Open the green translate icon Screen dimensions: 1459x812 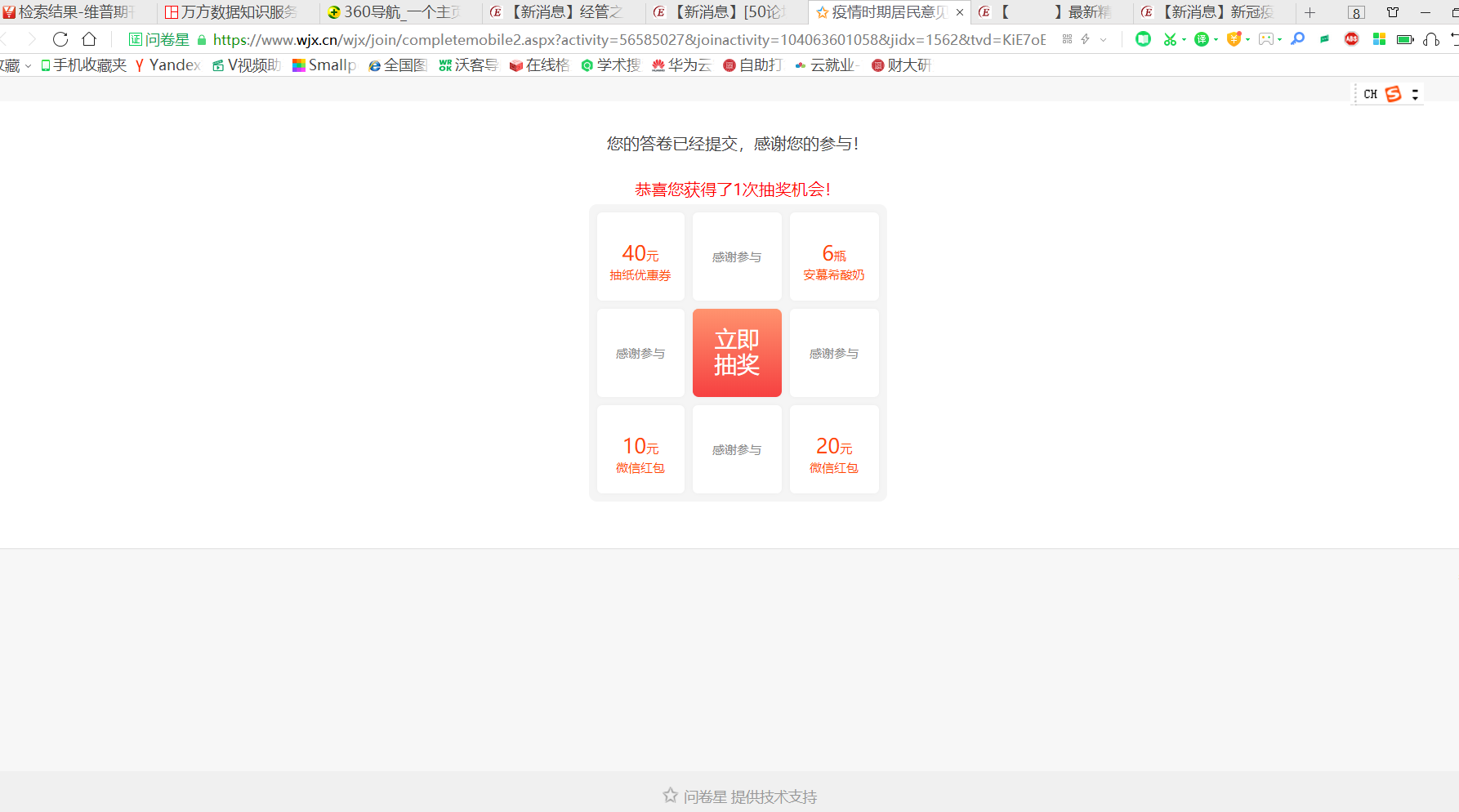point(1201,39)
